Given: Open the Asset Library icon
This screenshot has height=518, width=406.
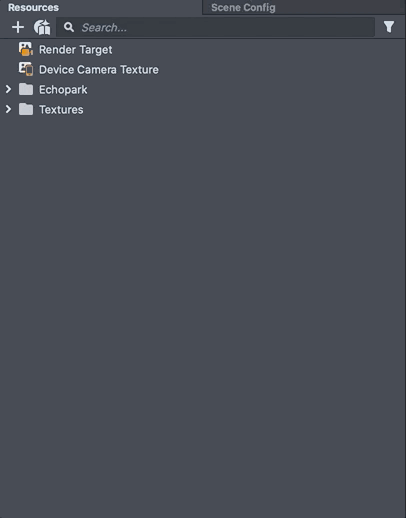Looking at the screenshot, I should pyautogui.click(x=42, y=27).
